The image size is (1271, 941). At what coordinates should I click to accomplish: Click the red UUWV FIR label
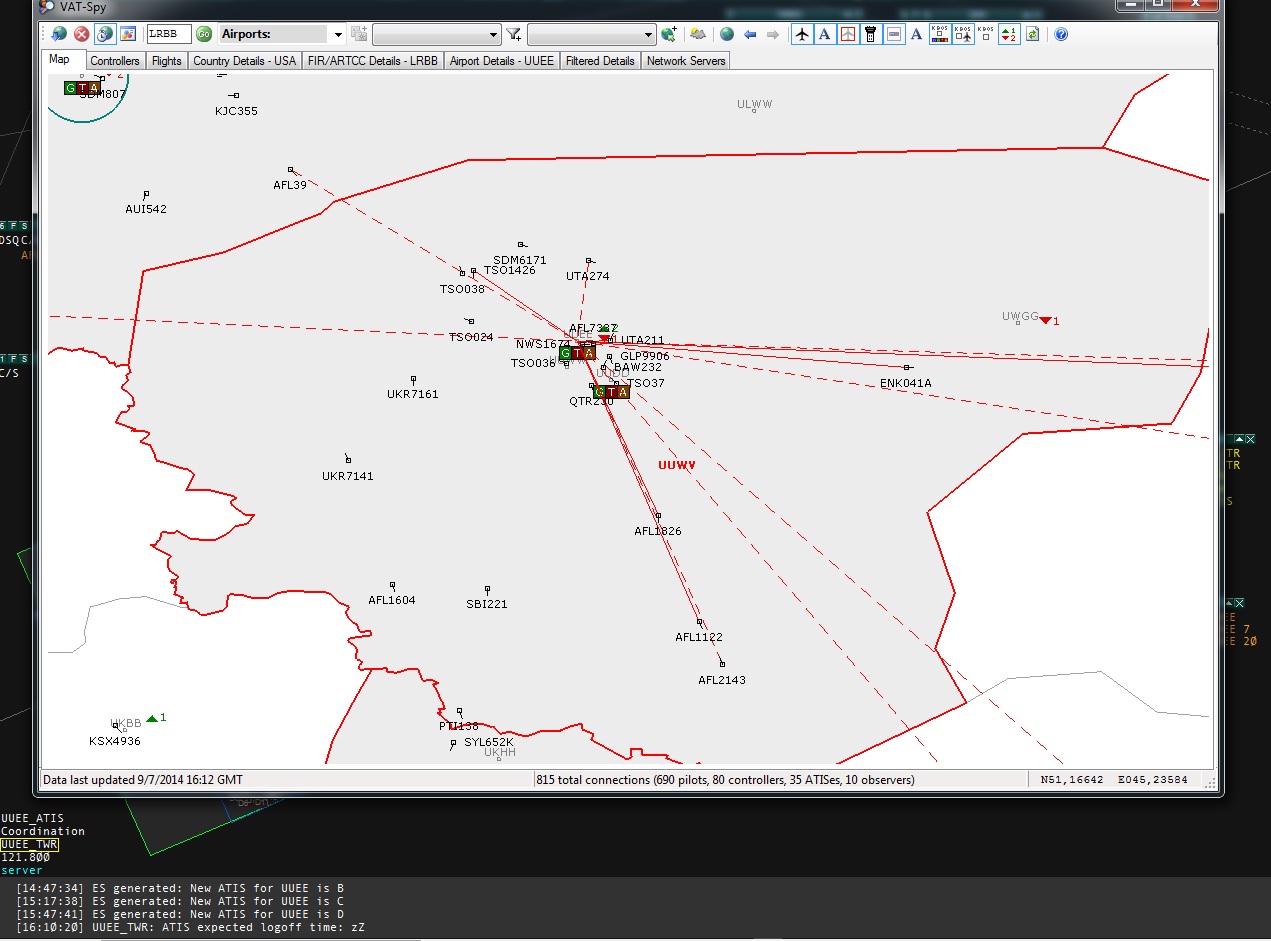coord(677,465)
